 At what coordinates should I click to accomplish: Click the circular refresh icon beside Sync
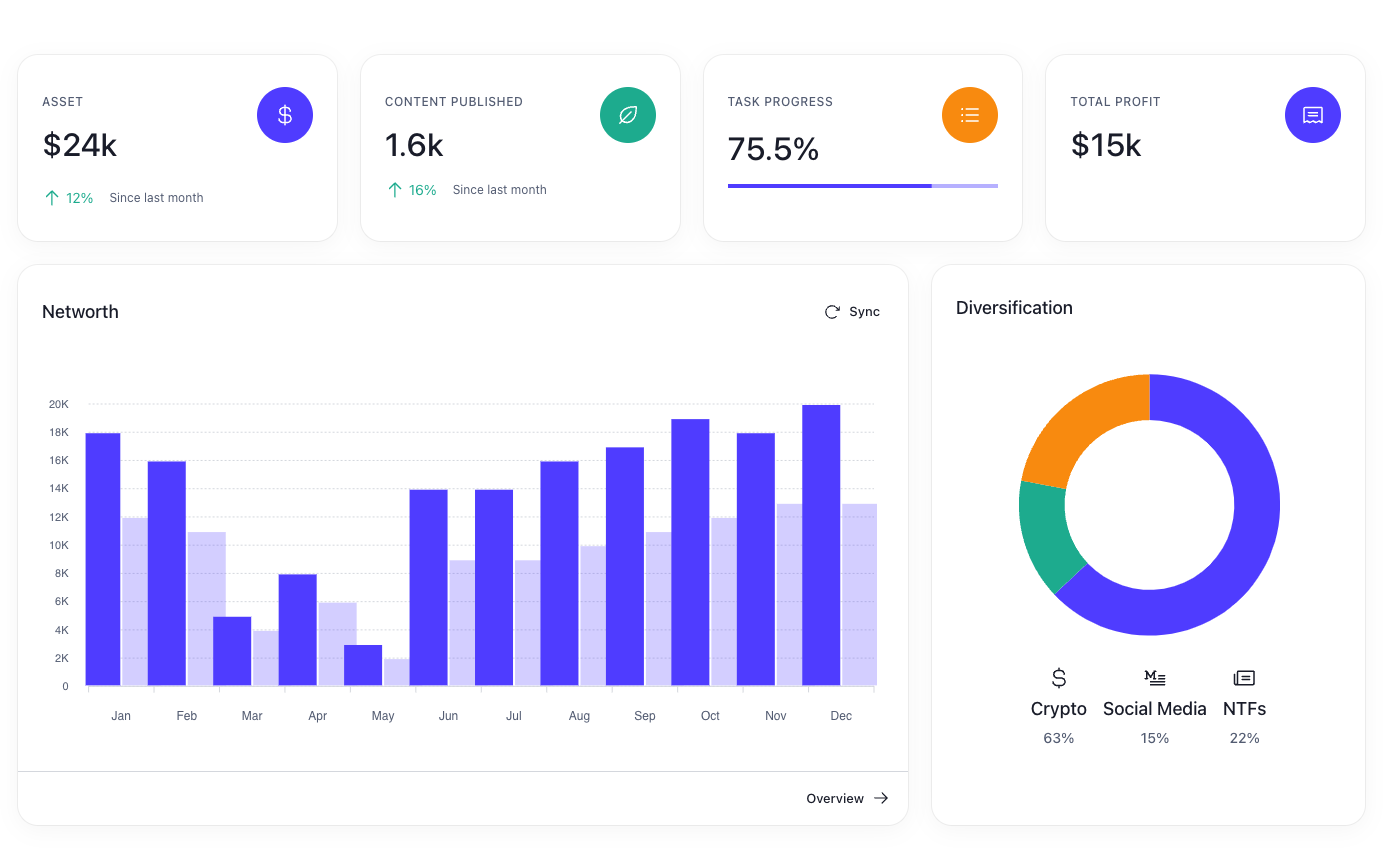tap(832, 312)
